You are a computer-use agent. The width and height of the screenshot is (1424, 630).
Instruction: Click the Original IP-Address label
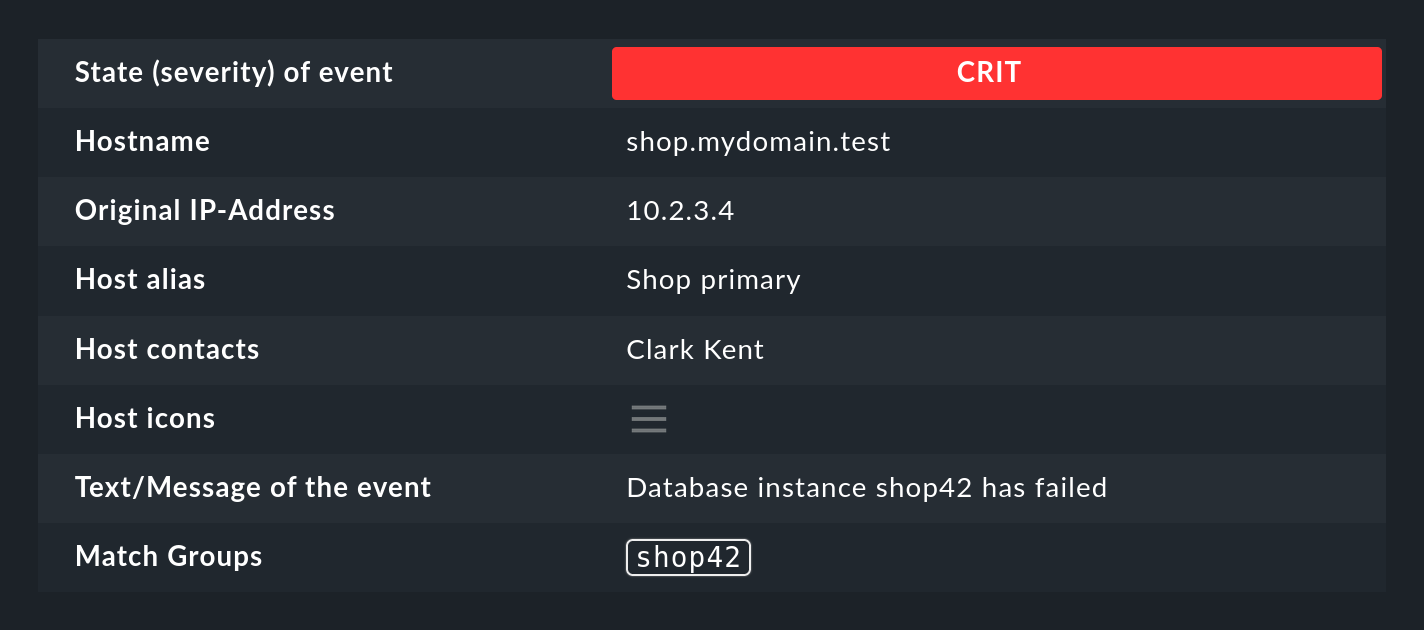(205, 211)
